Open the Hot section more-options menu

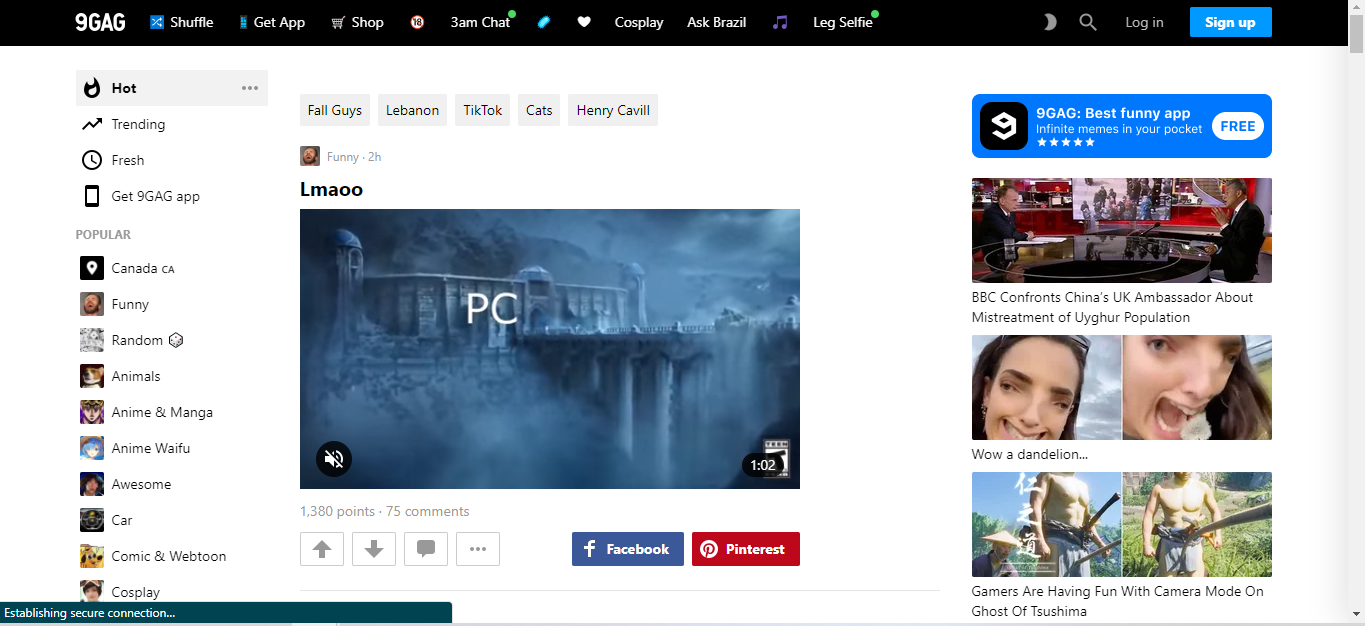click(250, 88)
